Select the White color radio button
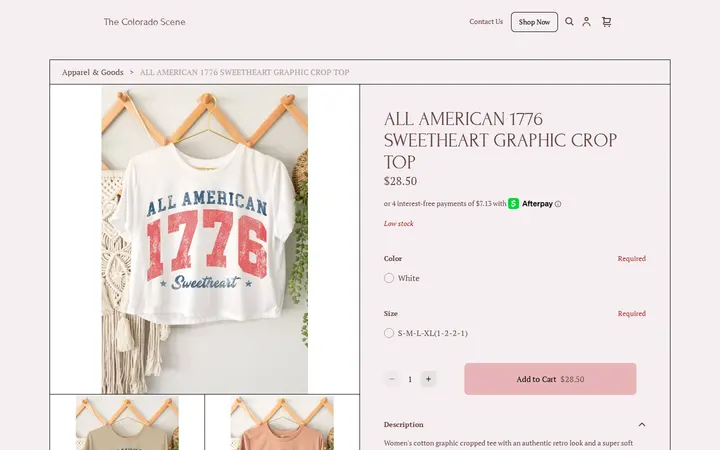The height and width of the screenshot is (450, 720). [389, 278]
